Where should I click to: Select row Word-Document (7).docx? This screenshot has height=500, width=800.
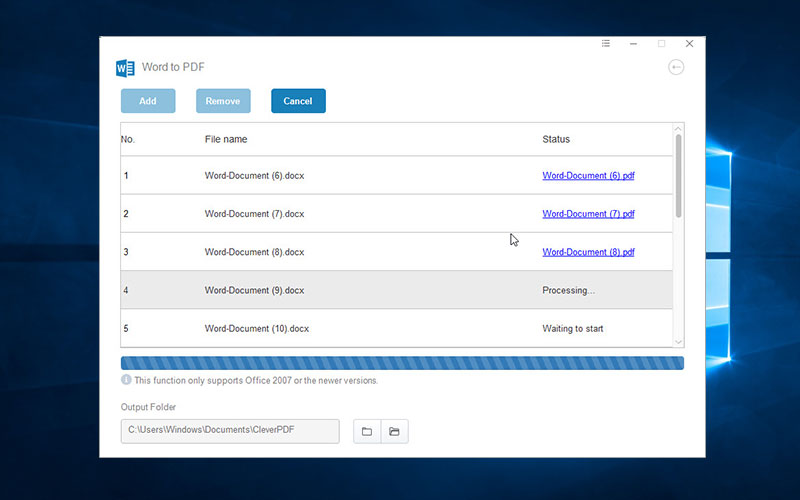396,213
